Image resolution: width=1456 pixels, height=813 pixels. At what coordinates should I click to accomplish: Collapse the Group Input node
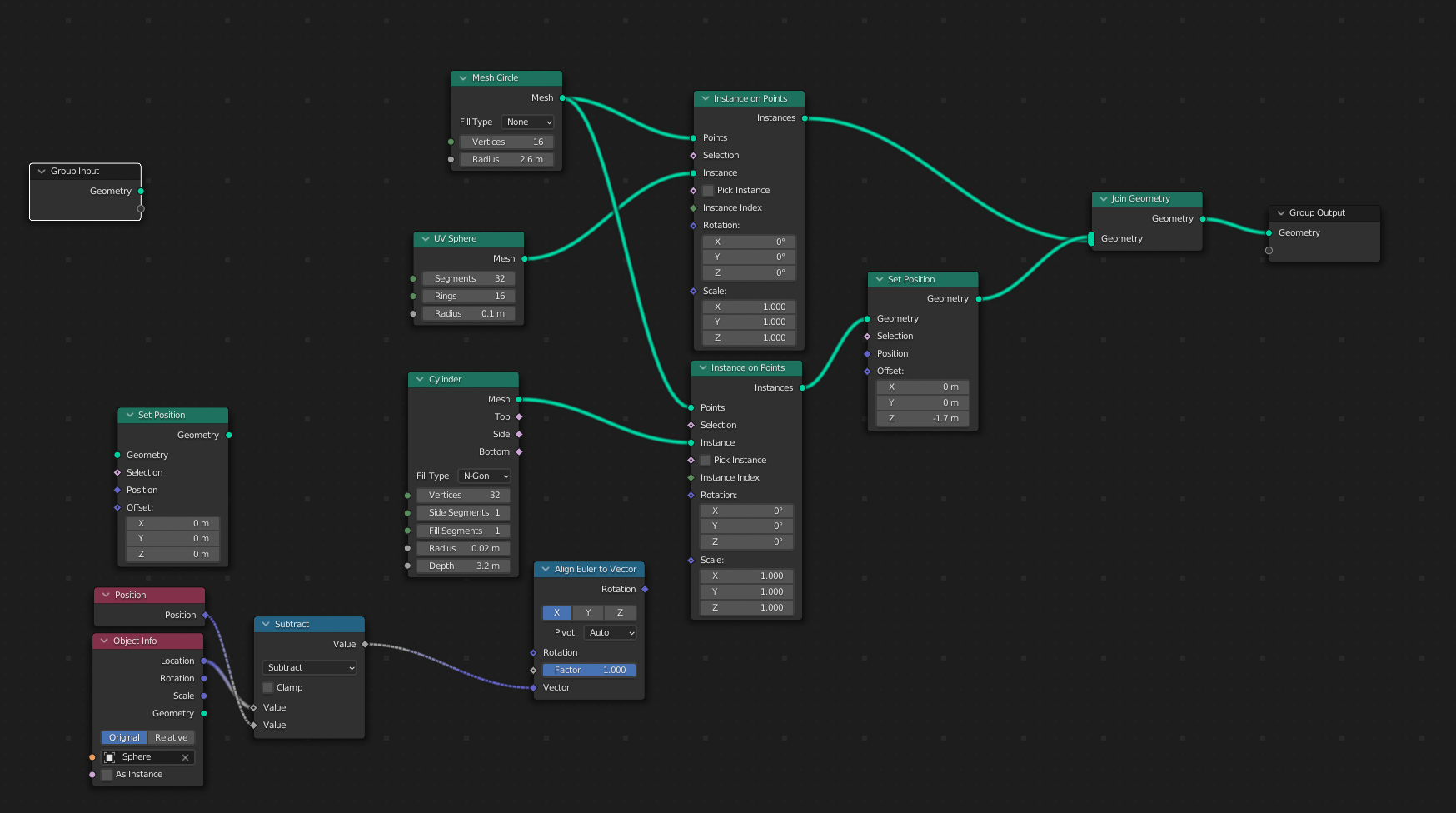[42, 172]
